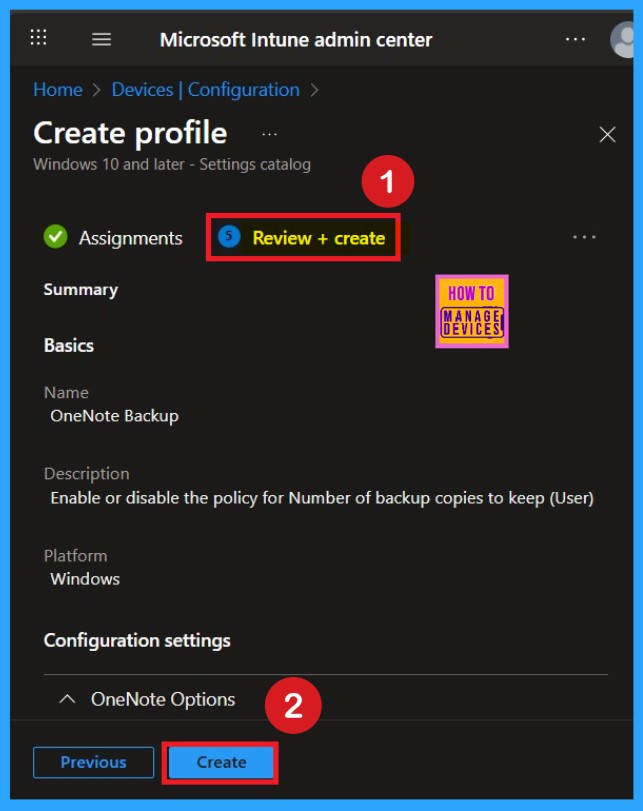The height and width of the screenshot is (811, 643).
Task: Open Devices | Configuration breadcrumb
Action: click(206, 90)
